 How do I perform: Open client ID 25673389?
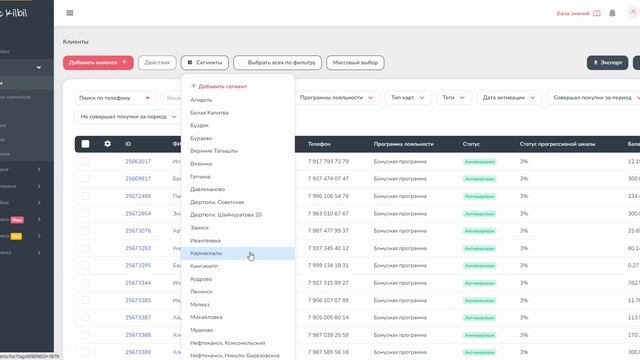pos(138,352)
